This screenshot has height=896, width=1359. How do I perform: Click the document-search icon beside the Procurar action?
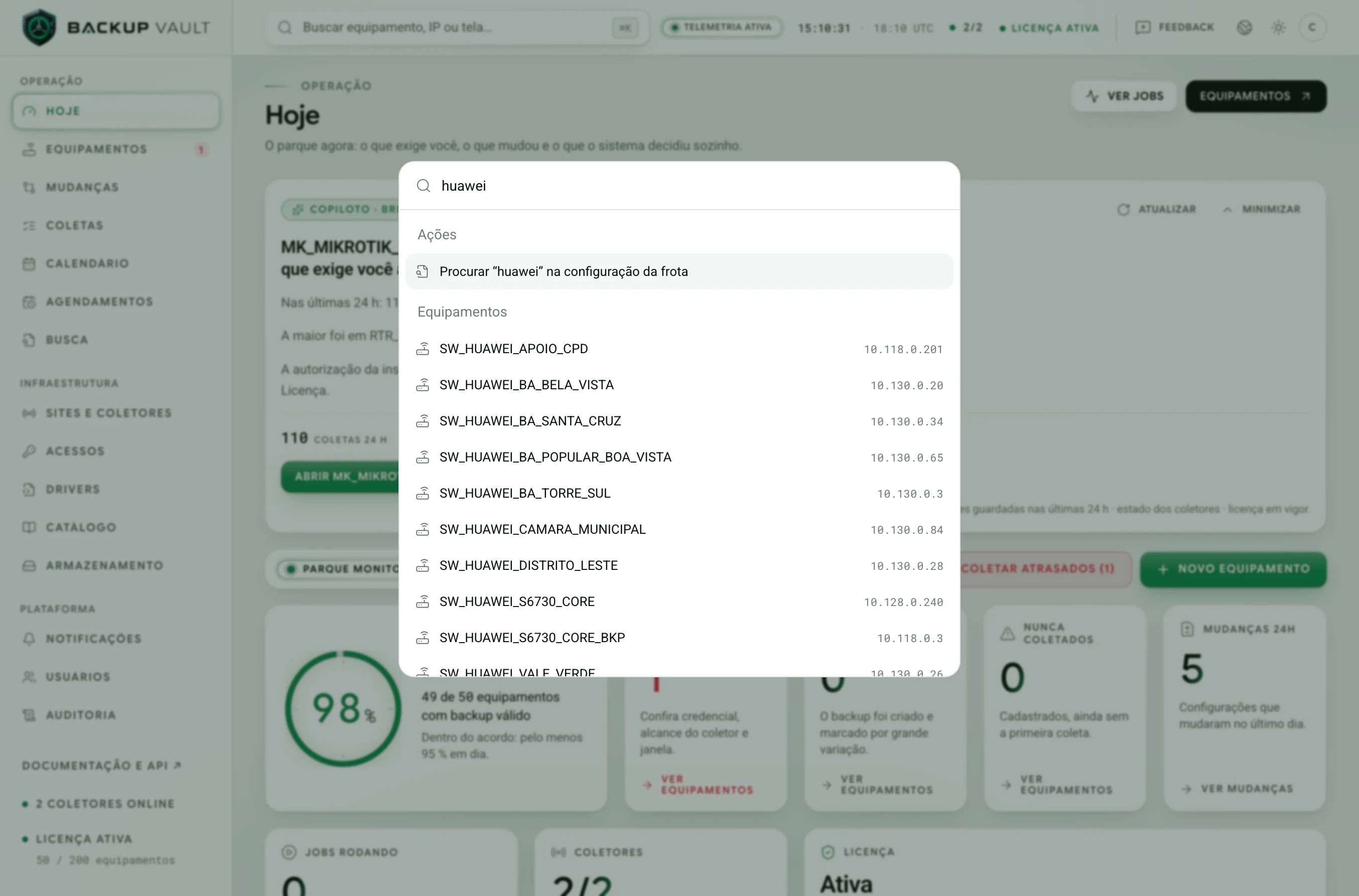[x=423, y=271]
